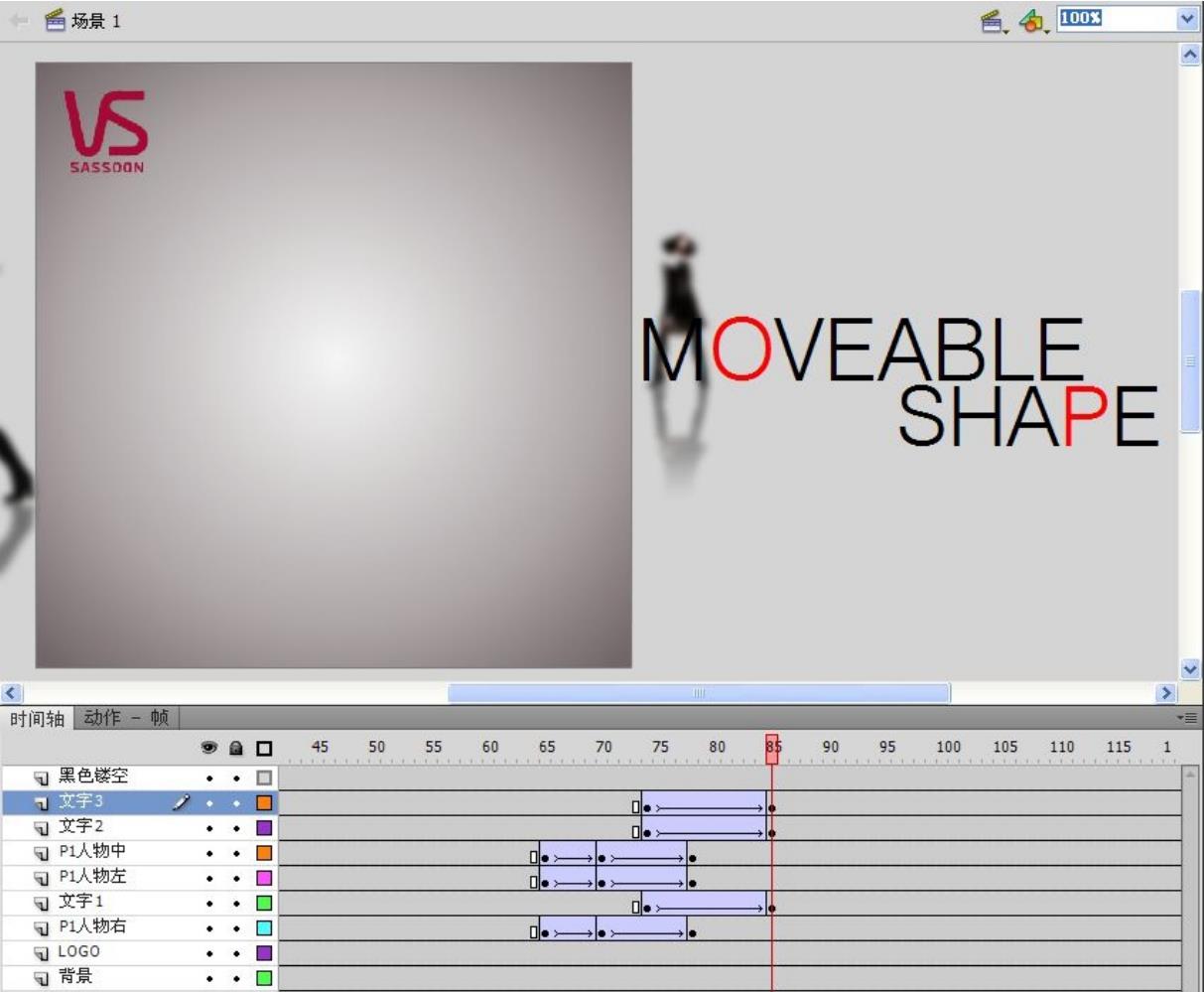
Task: Click the 背景 layer type icon
Action: (x=42, y=978)
